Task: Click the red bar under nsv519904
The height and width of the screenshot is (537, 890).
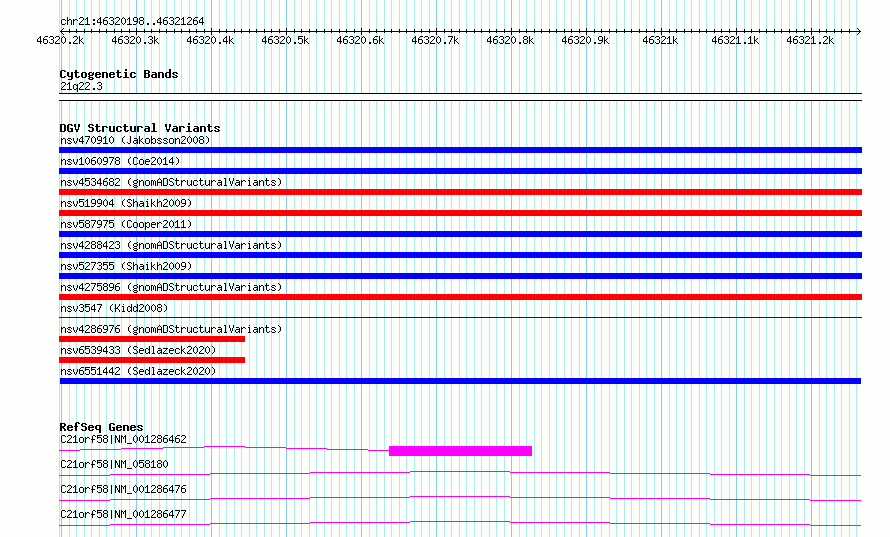Action: [x=460, y=213]
